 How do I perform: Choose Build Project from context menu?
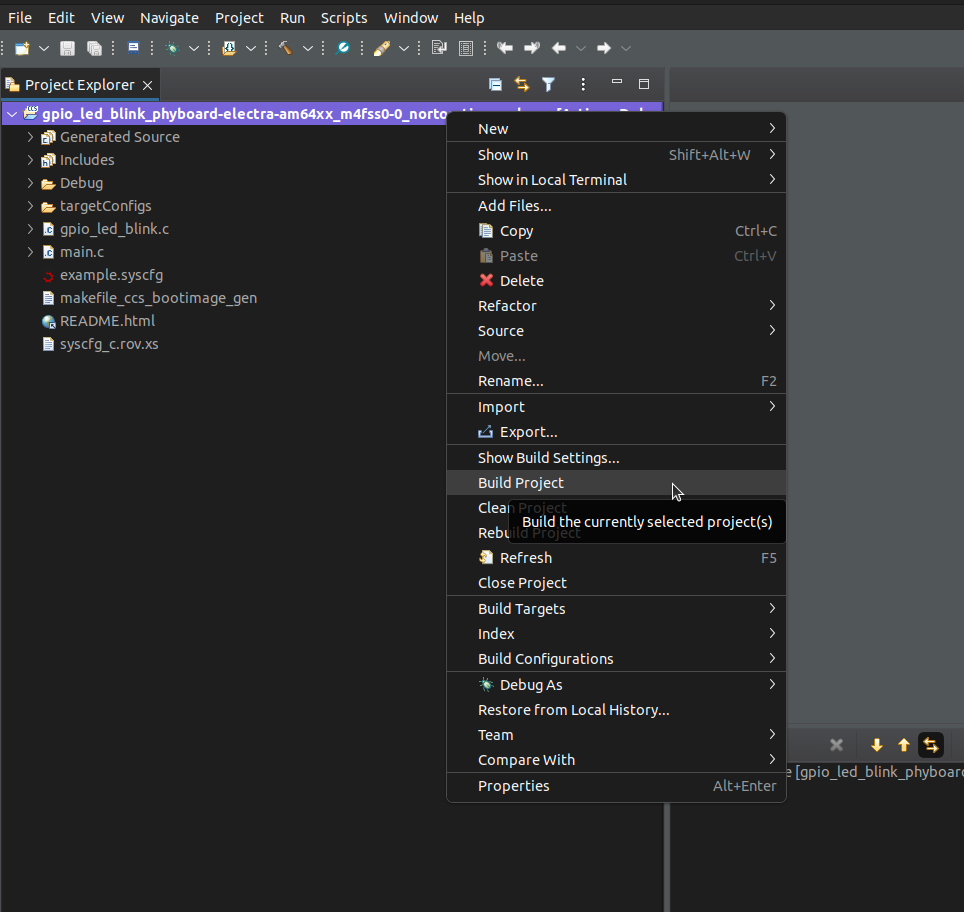click(616, 483)
